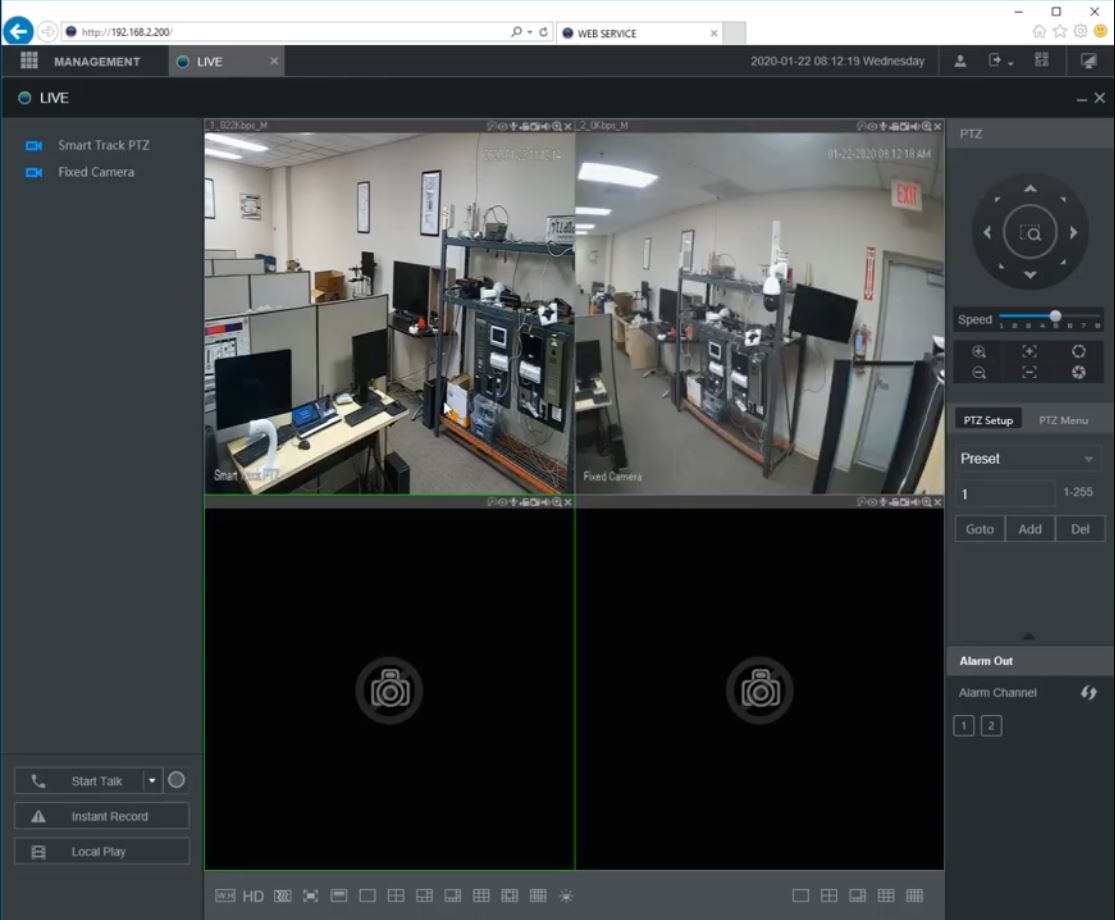Open the MANAGEMENT tab
This screenshot has width=1115, height=920.
(96, 62)
